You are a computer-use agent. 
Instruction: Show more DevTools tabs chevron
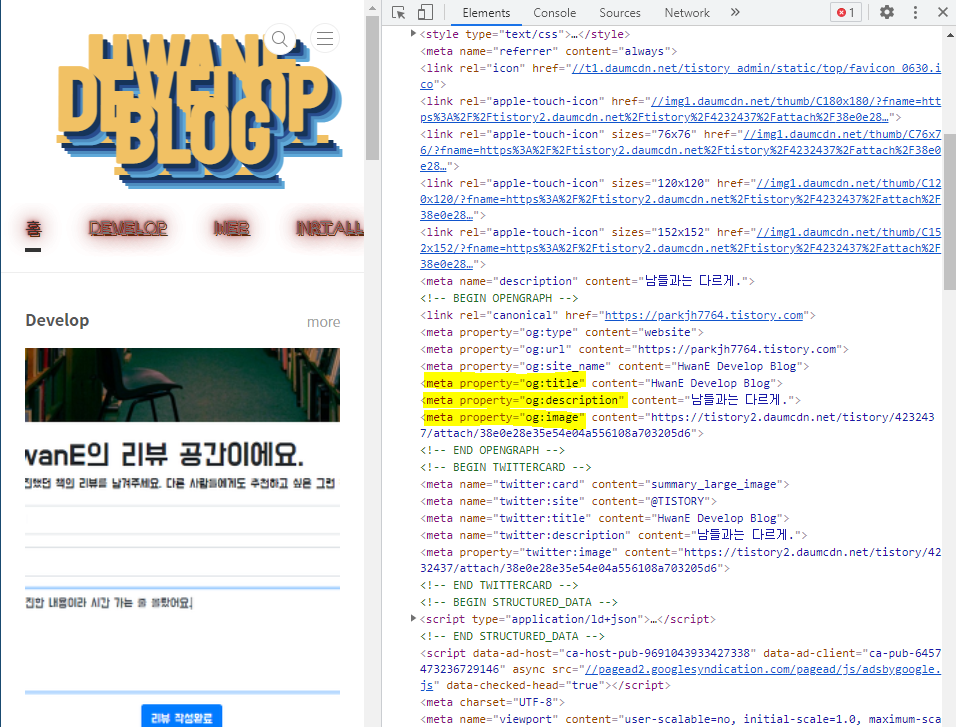[735, 12]
